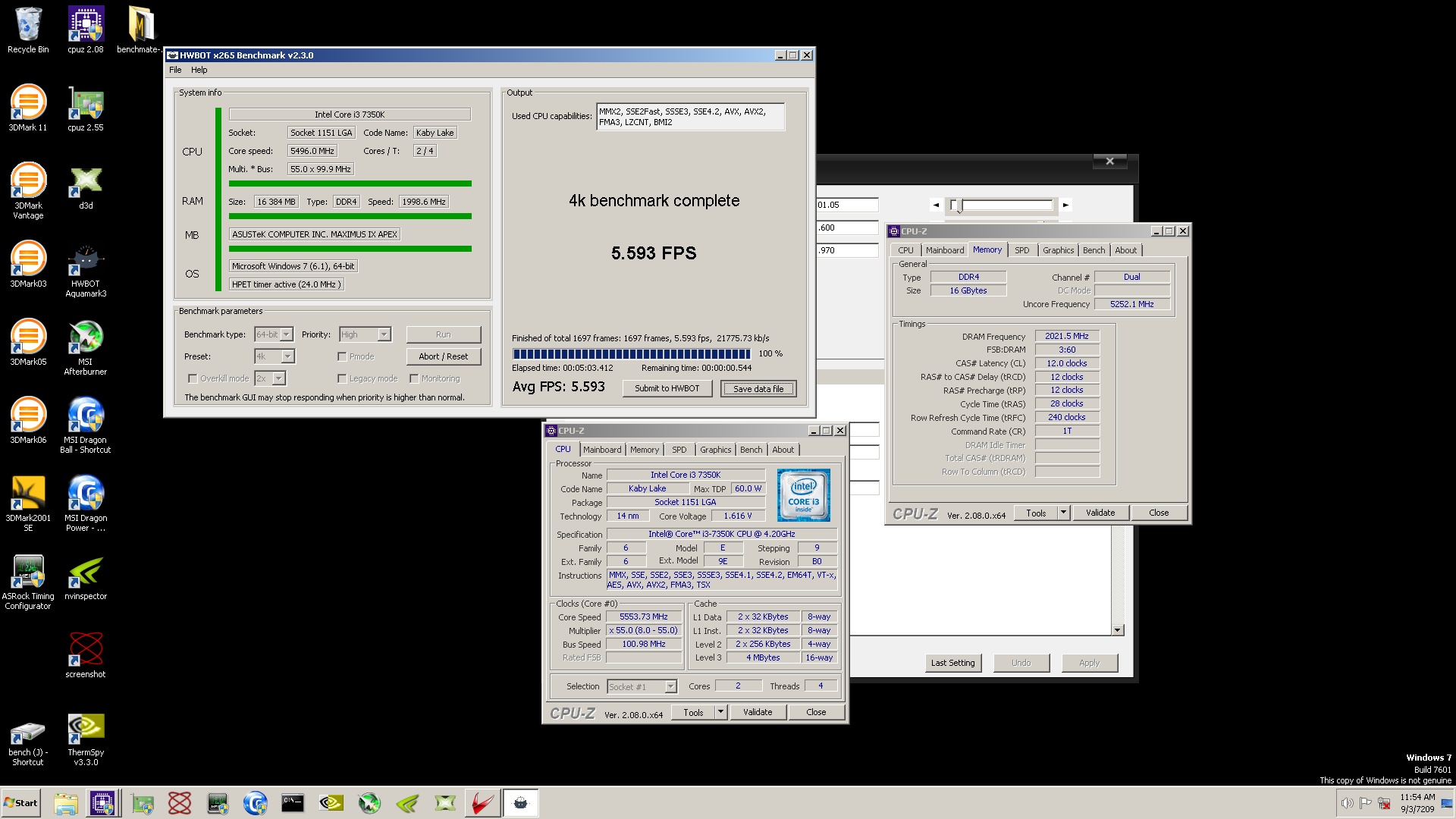Open the command prompt taskbar icon

pos(293,803)
